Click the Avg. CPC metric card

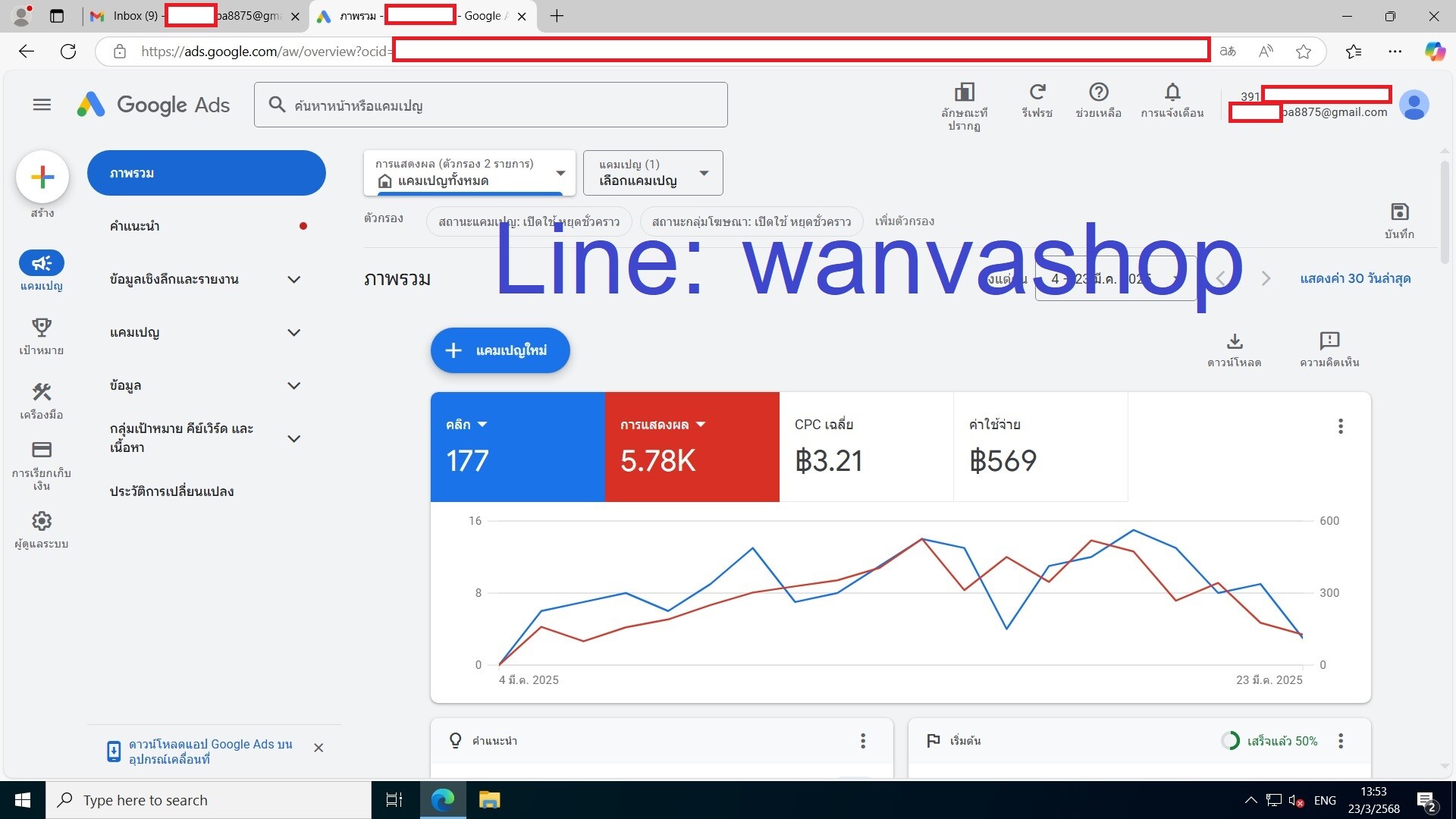click(x=866, y=447)
